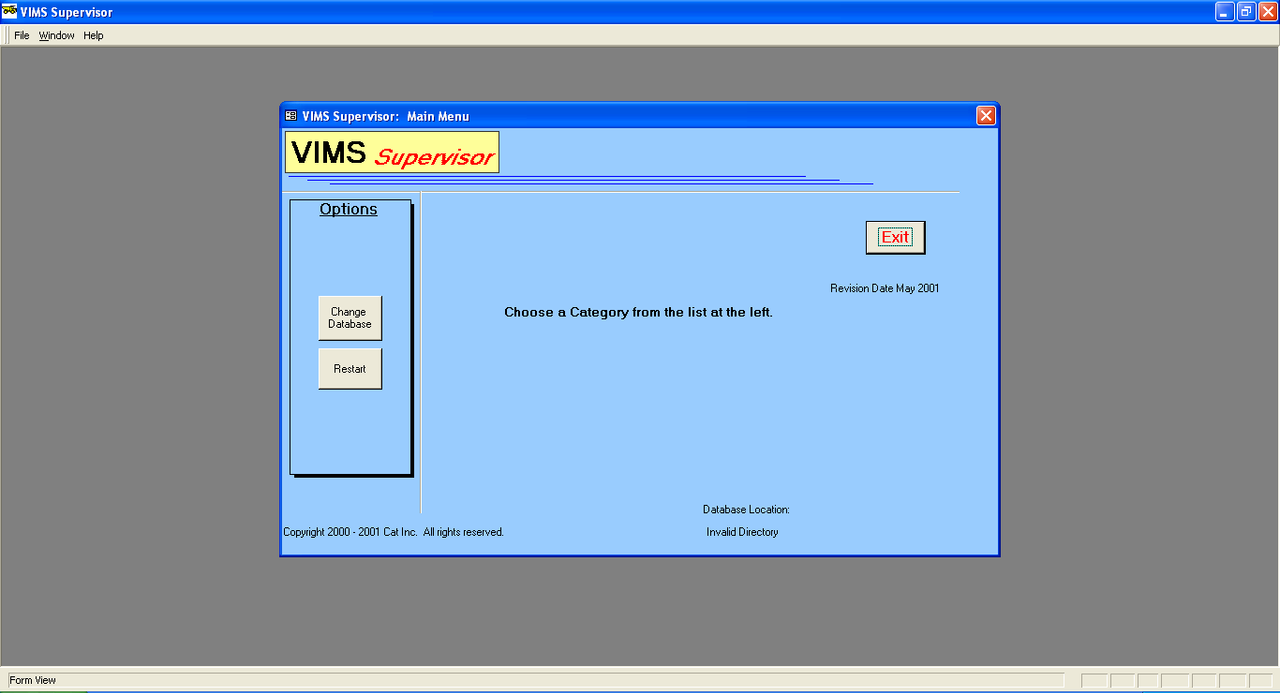Open the Window menu
The height and width of the screenshot is (693, 1280).
point(57,35)
